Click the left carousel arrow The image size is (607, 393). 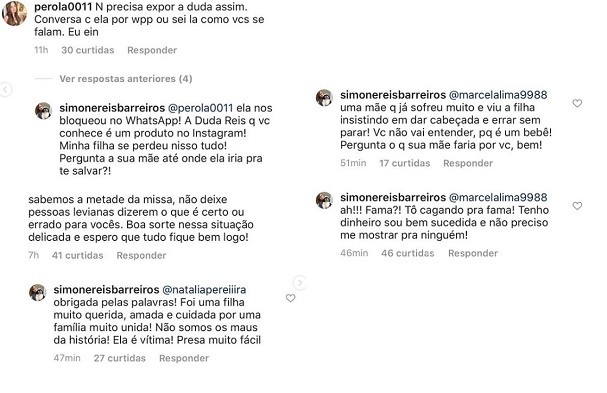(x=5, y=89)
